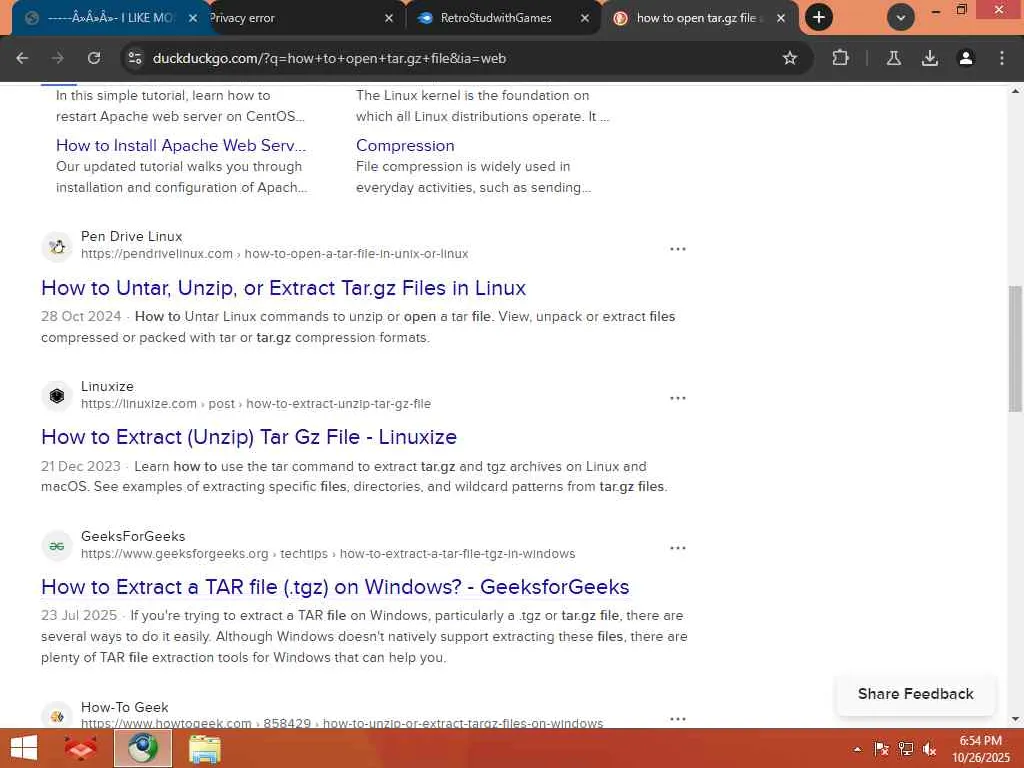The image size is (1024, 768).
Task: Open the profile avatar menu
Action: point(966,58)
